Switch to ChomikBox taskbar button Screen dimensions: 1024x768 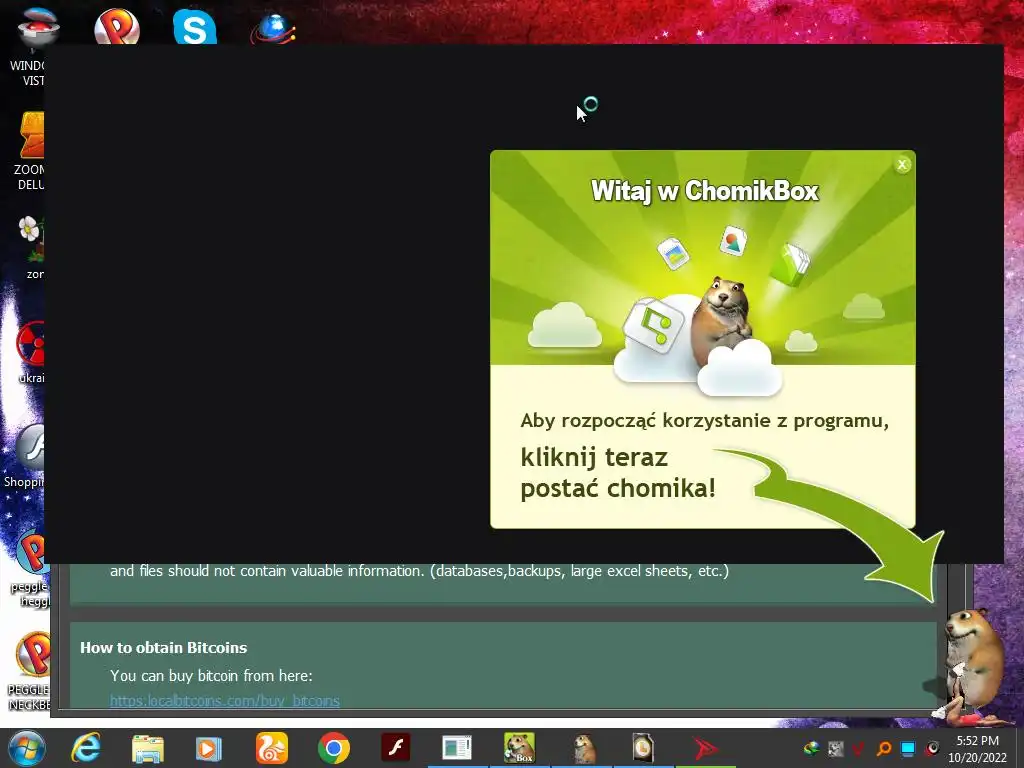point(519,748)
